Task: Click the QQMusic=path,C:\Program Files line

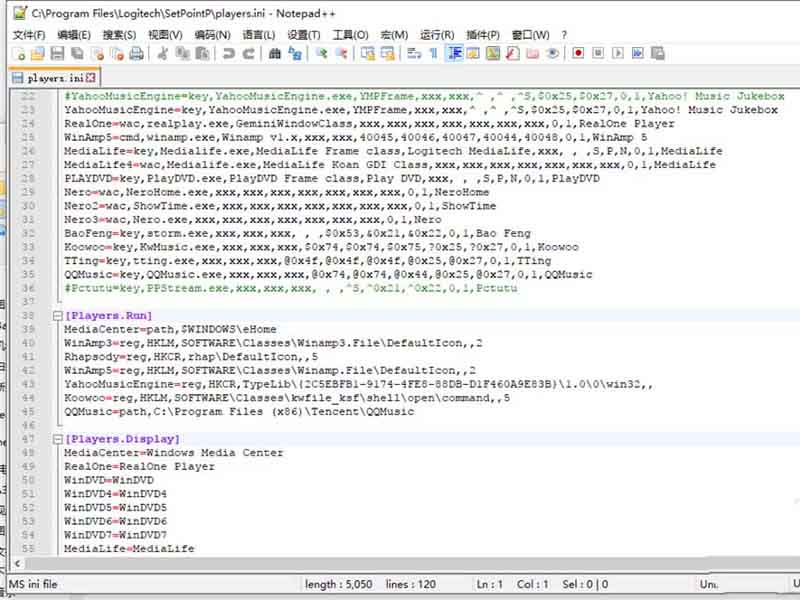Action: pyautogui.click(x=239, y=412)
